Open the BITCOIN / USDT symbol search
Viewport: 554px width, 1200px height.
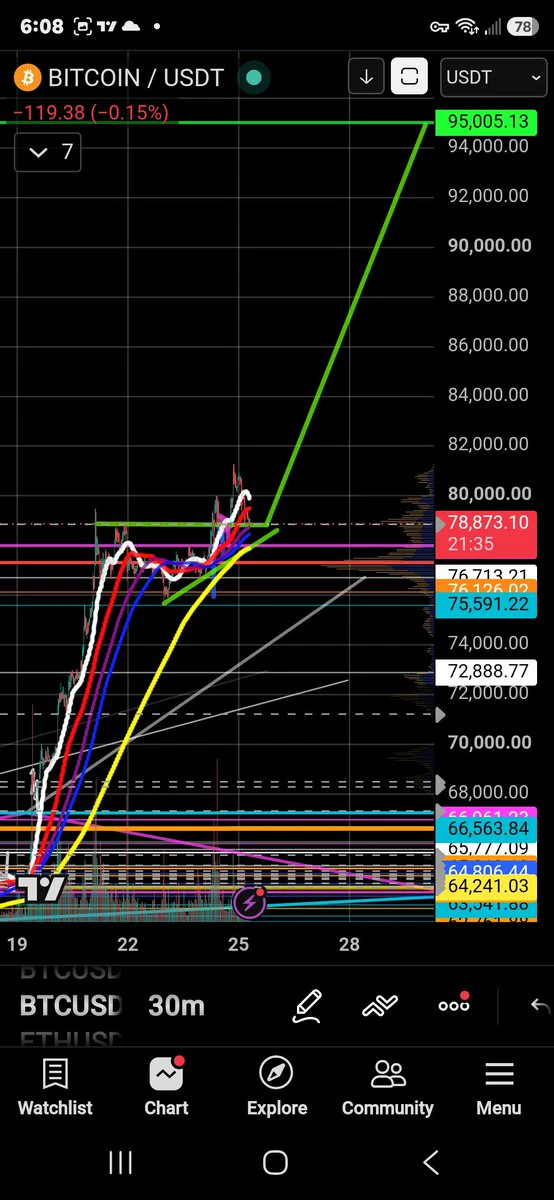tap(136, 77)
